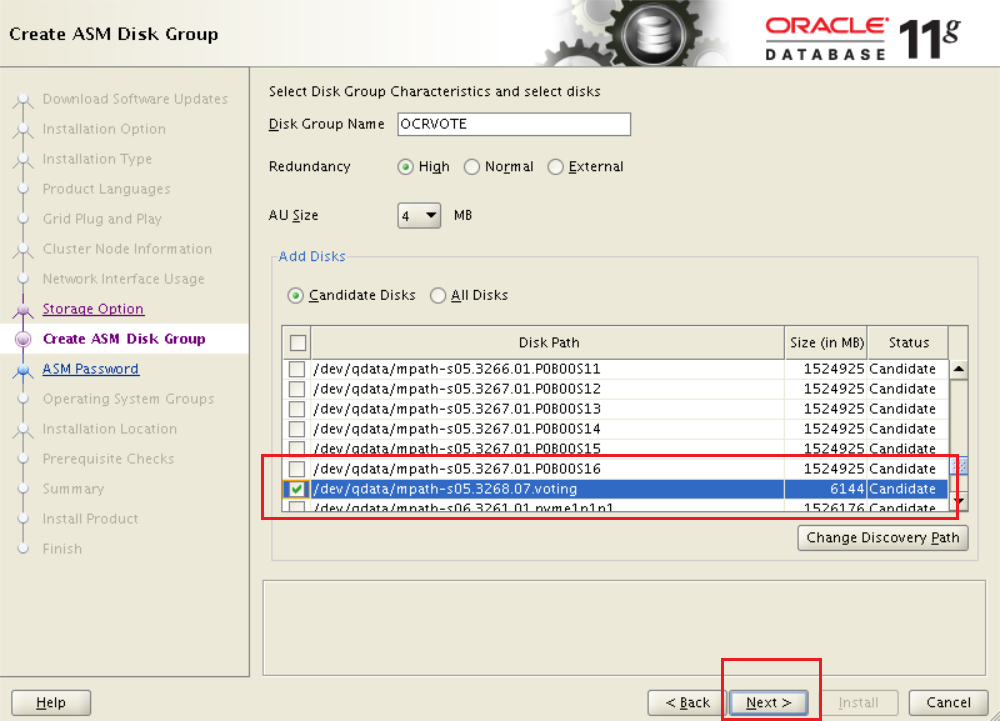Select the /dev/qdata/mpath-s05.3268.07.voting path
The width and height of the screenshot is (1000, 721).
445,489
